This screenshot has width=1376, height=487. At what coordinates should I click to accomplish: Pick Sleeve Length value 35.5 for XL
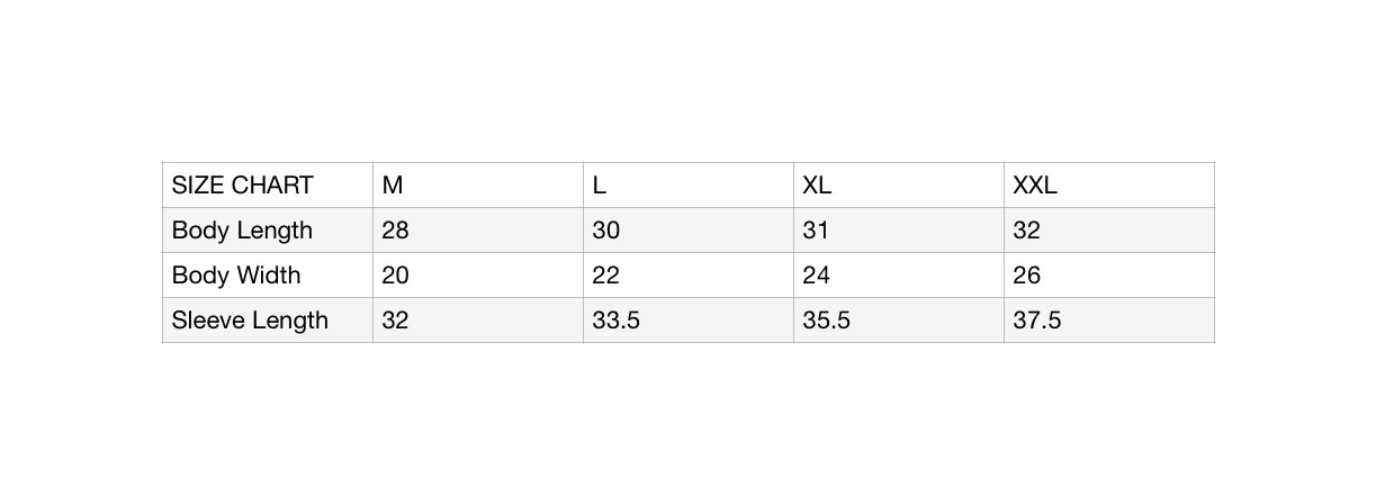tap(826, 320)
